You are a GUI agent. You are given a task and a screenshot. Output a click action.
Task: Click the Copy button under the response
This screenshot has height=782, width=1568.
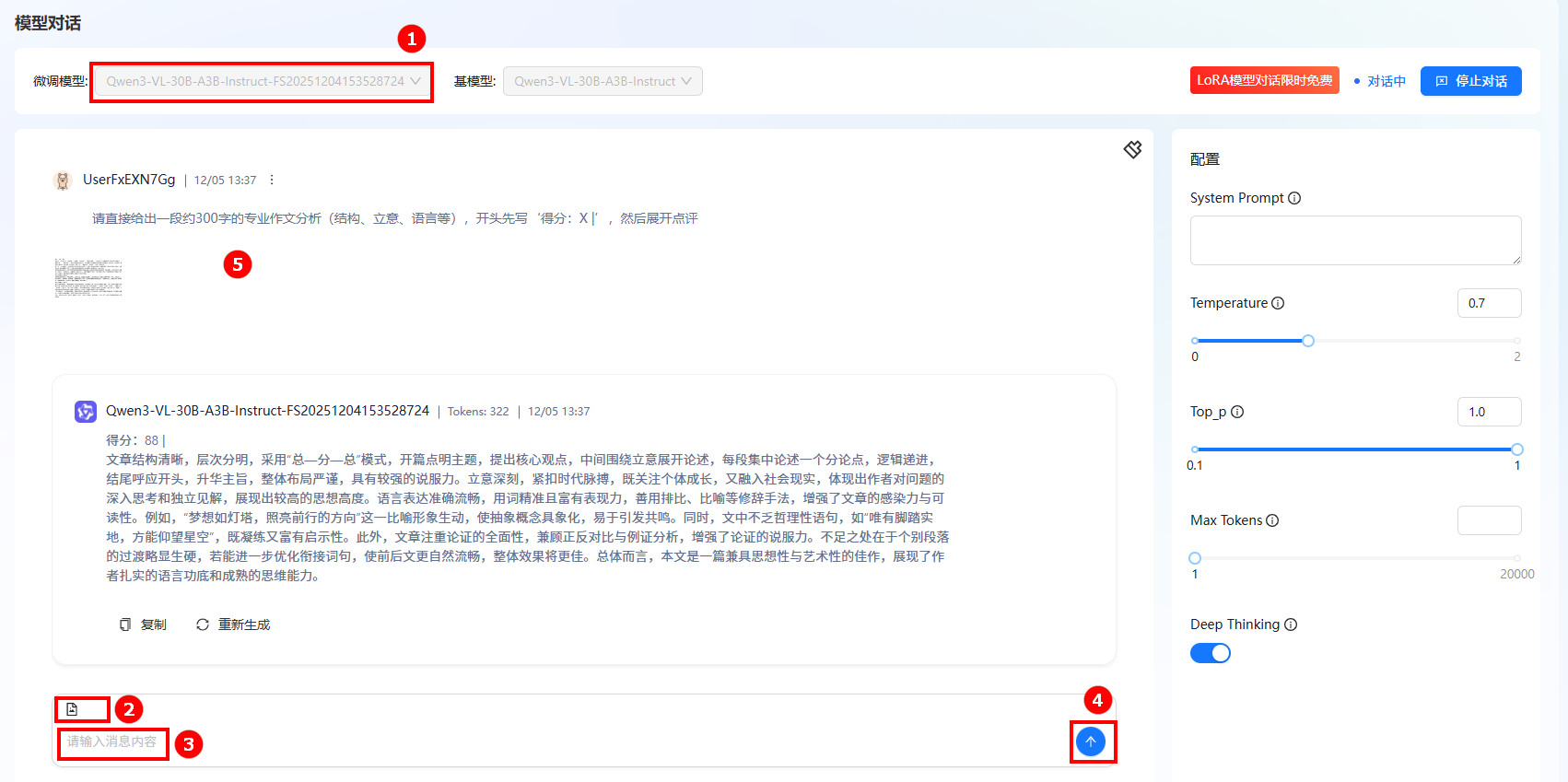point(144,624)
